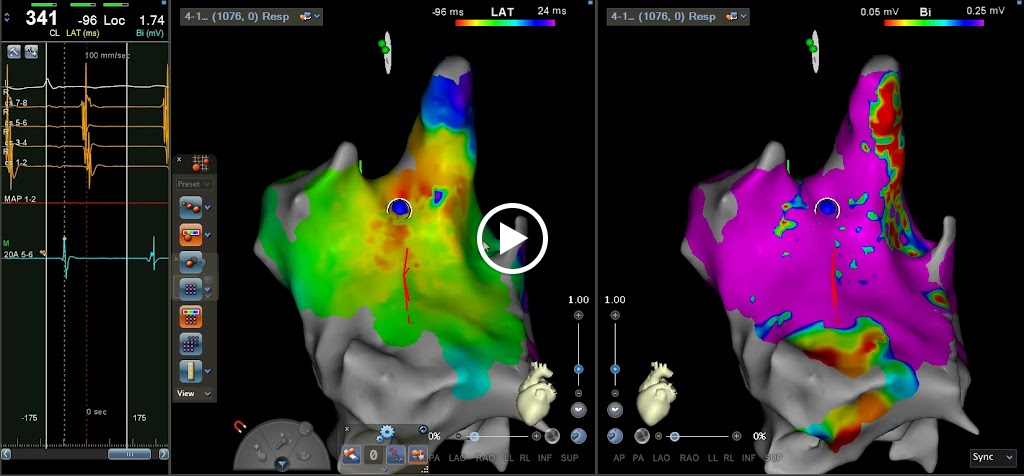Viewport: 1024px width, 476px height.
Task: Click the left map transparency slider handle
Action: (475, 436)
